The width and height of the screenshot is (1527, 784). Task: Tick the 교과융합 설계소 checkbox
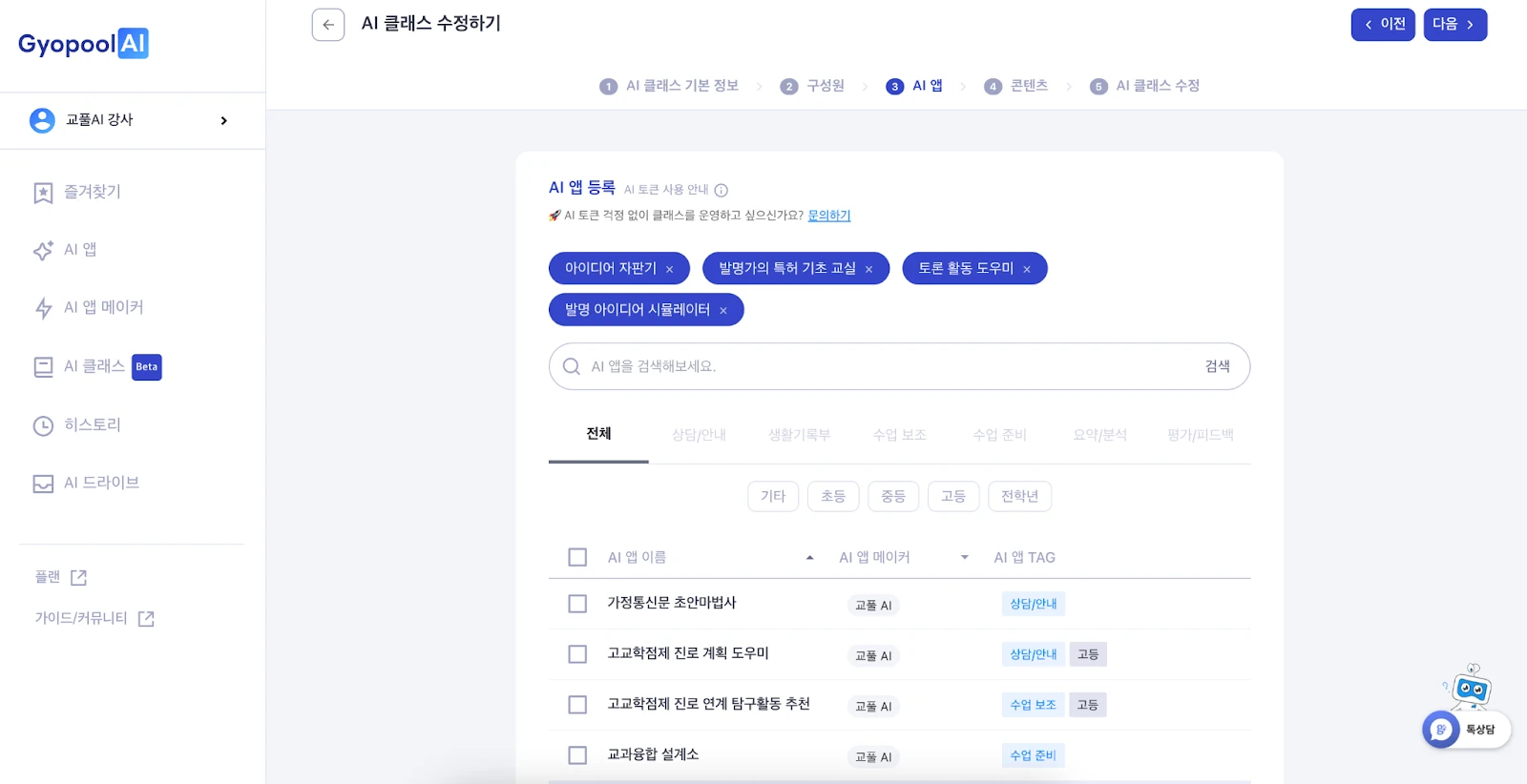point(577,755)
